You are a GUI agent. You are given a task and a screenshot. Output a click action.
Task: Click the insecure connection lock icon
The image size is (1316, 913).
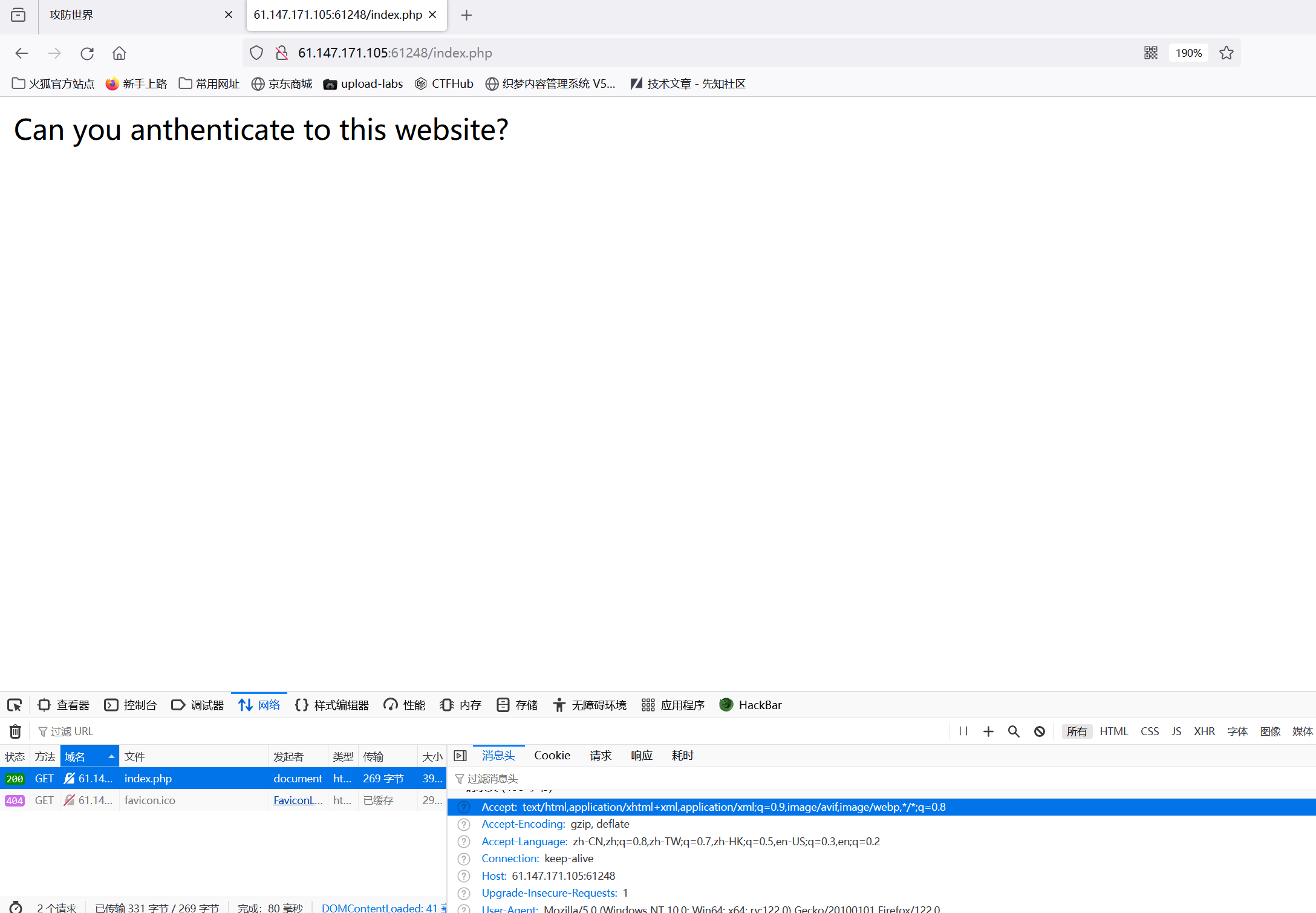(x=282, y=53)
